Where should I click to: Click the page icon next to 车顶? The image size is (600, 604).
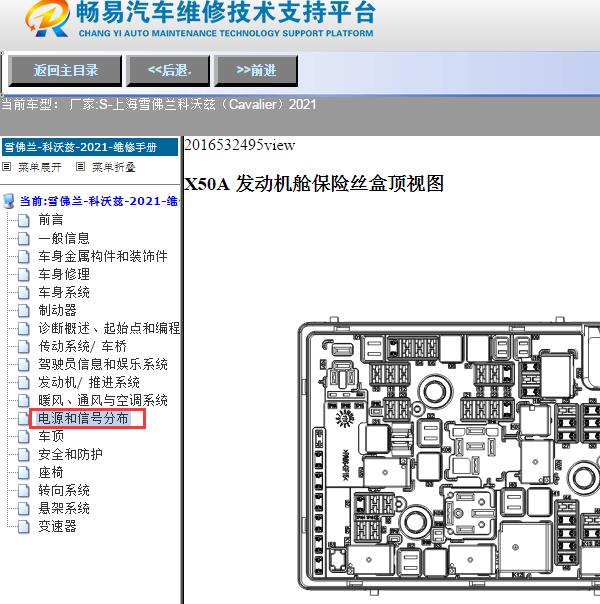tap(24, 437)
